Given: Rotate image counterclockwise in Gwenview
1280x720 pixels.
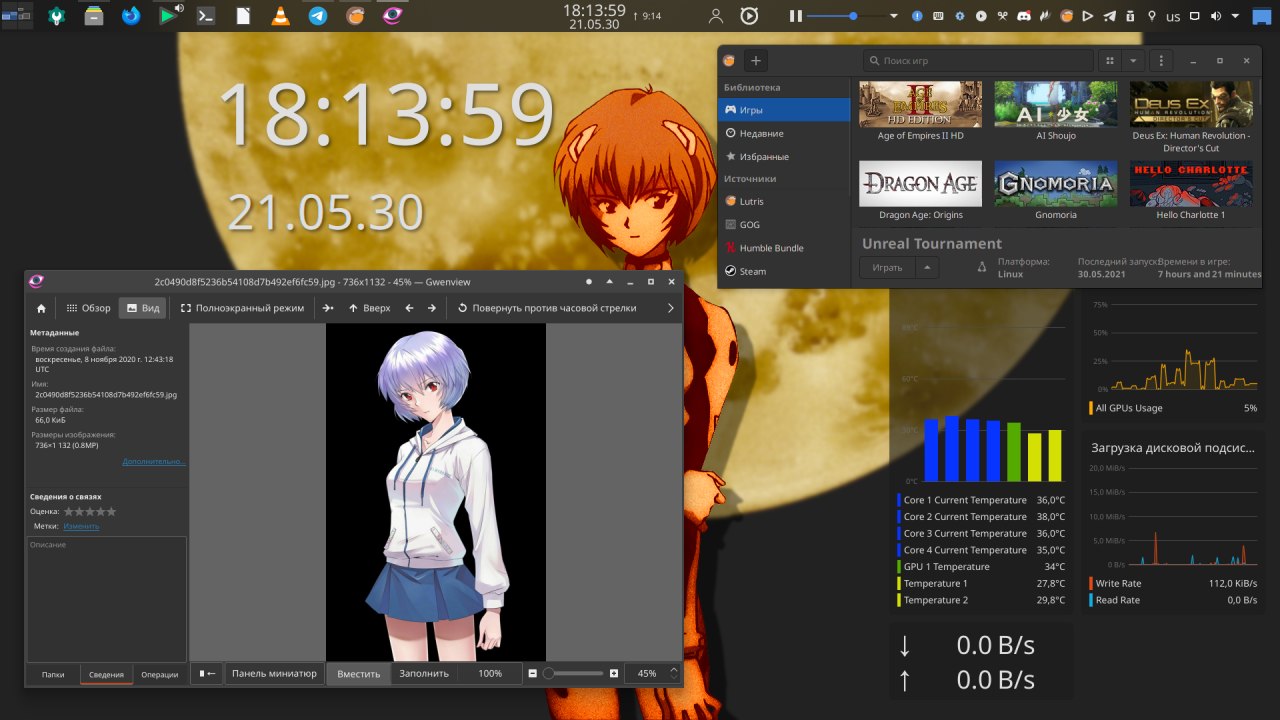Looking at the screenshot, I should coord(547,308).
